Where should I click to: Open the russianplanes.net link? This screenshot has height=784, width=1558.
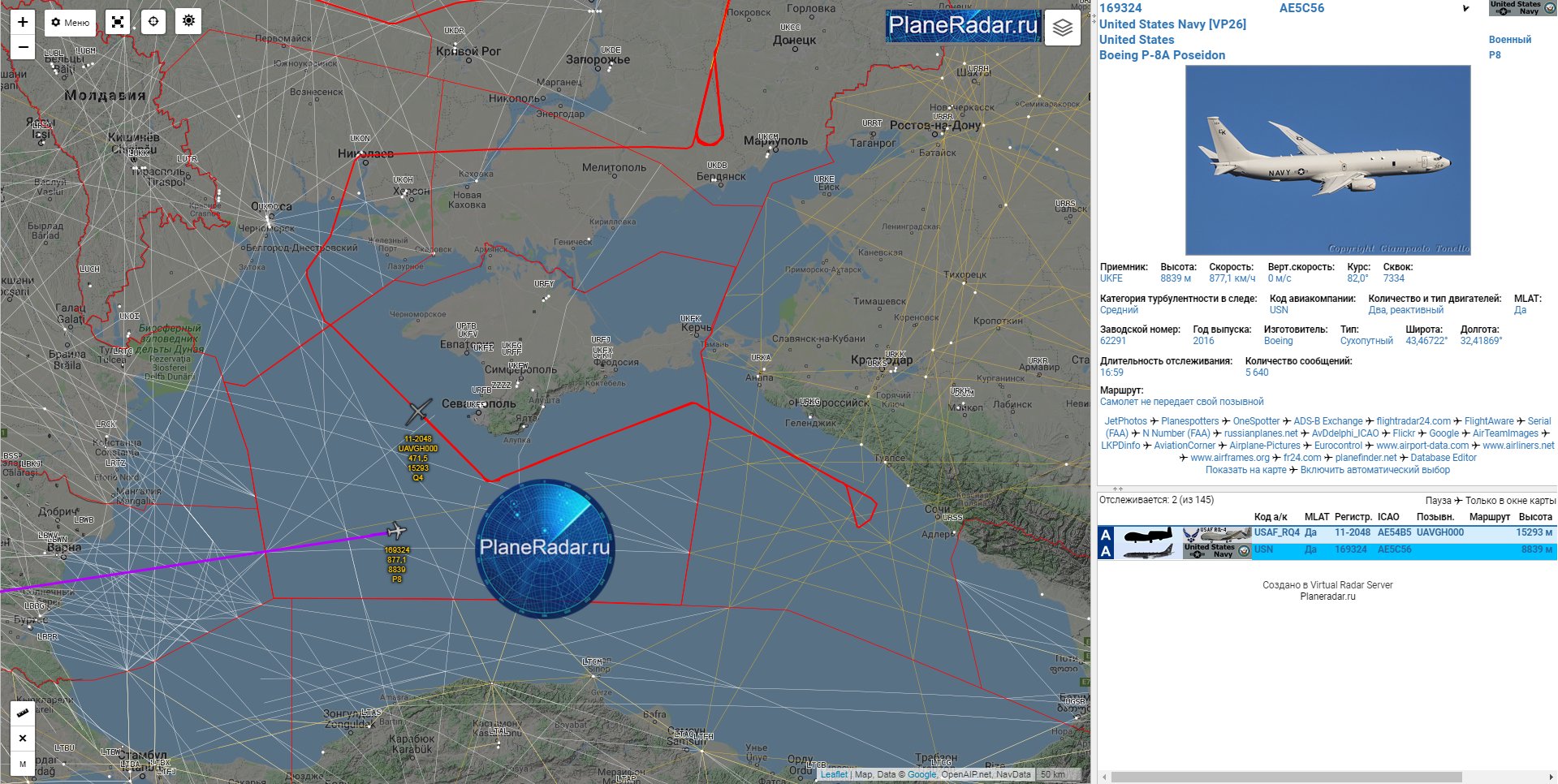pyautogui.click(x=1261, y=433)
